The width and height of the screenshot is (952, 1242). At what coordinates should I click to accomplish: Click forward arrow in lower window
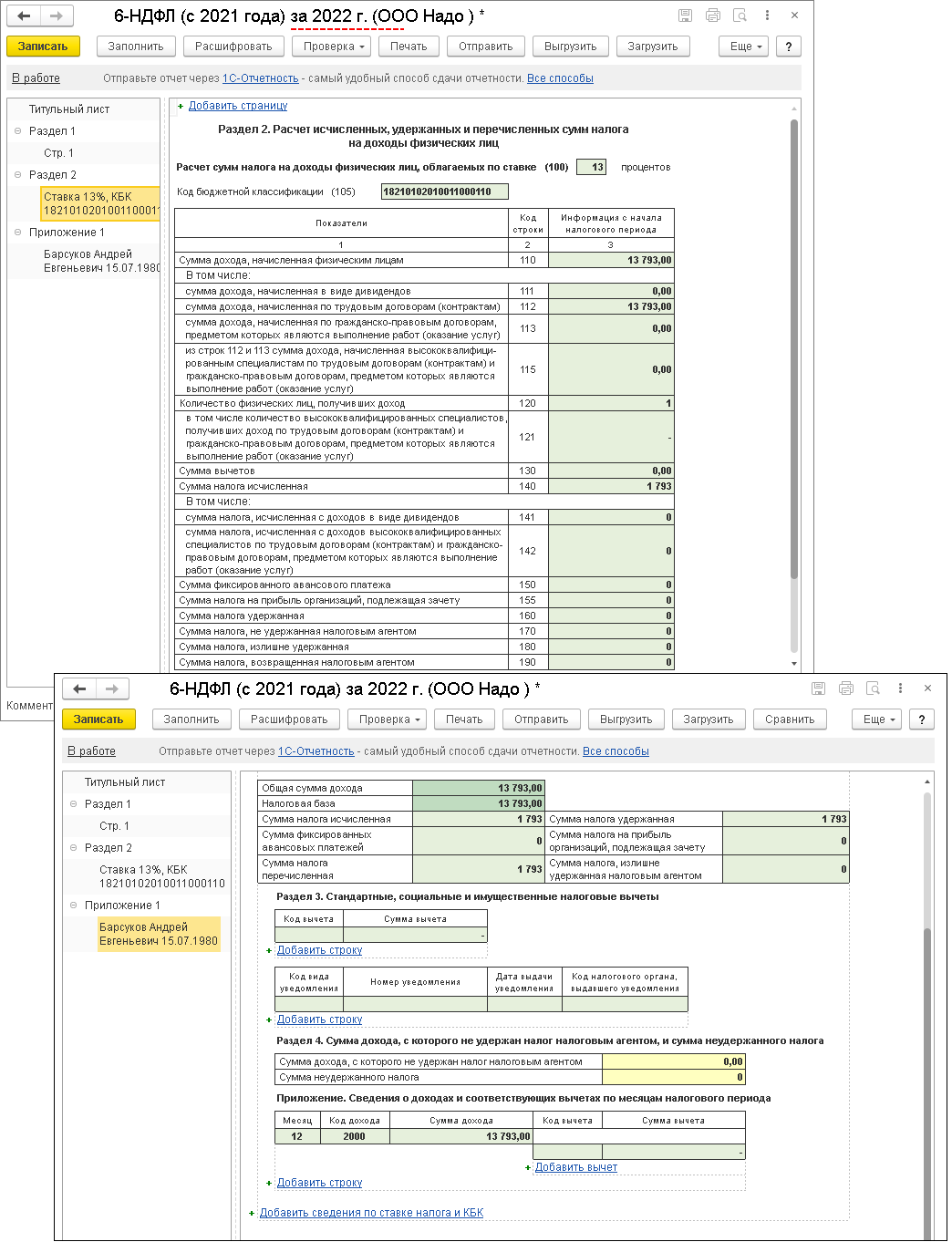tap(111, 688)
